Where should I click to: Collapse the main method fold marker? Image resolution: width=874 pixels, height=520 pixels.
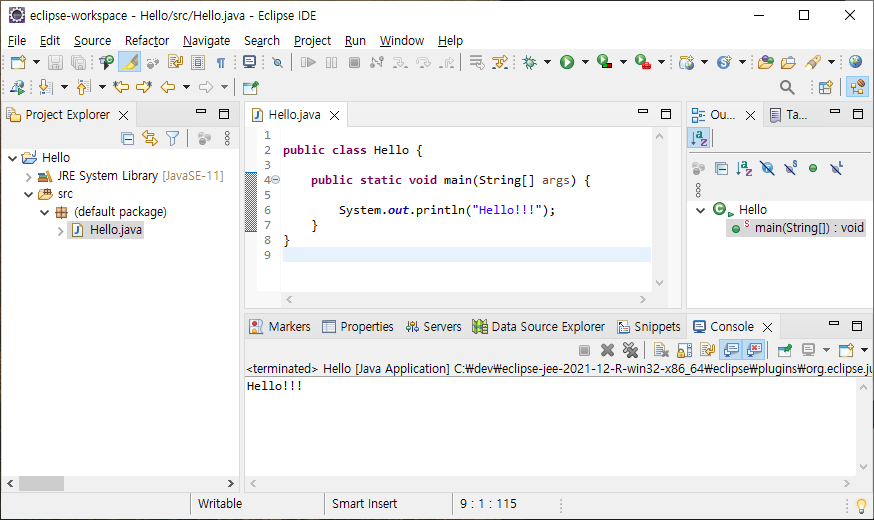pos(275,180)
